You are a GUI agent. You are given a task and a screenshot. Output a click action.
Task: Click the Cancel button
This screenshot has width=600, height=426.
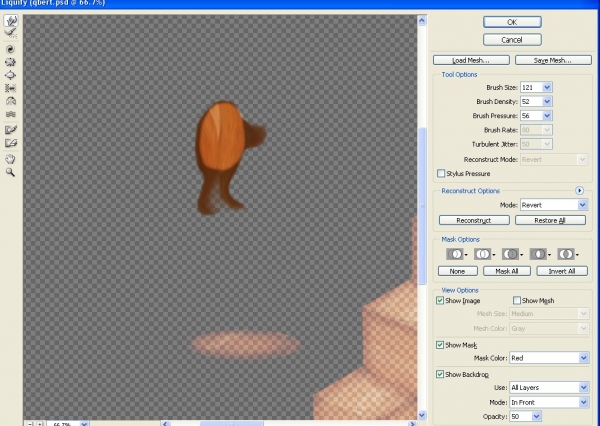[x=512, y=40]
